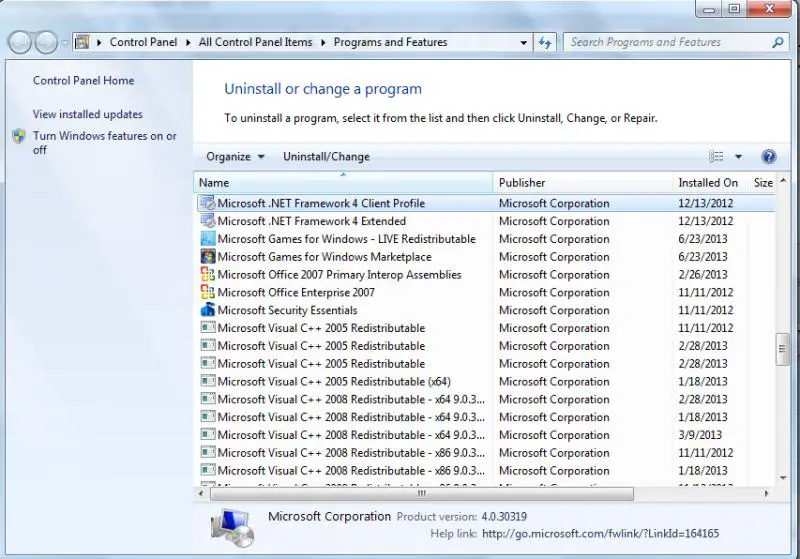Click Control Panel breadcrumb in address bar
Viewport: 800px width, 559px height.
coord(143,42)
